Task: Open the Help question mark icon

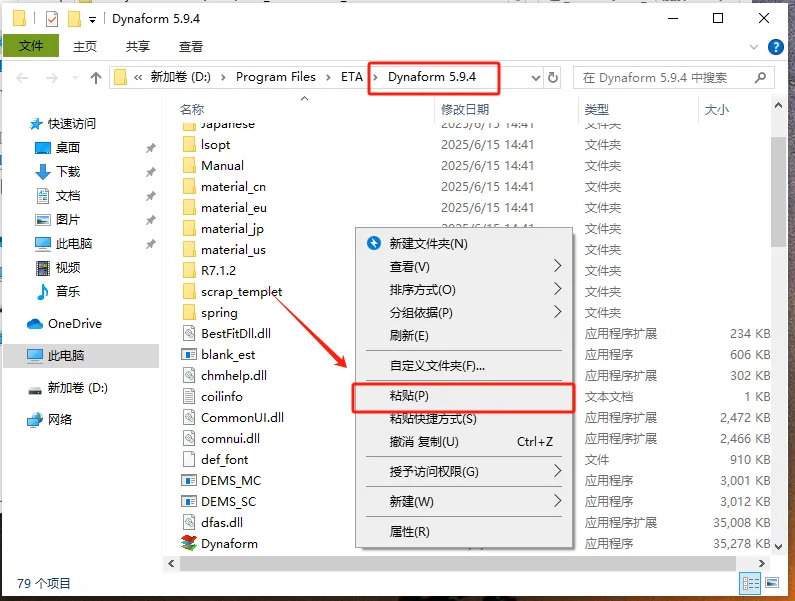Action: point(776,47)
